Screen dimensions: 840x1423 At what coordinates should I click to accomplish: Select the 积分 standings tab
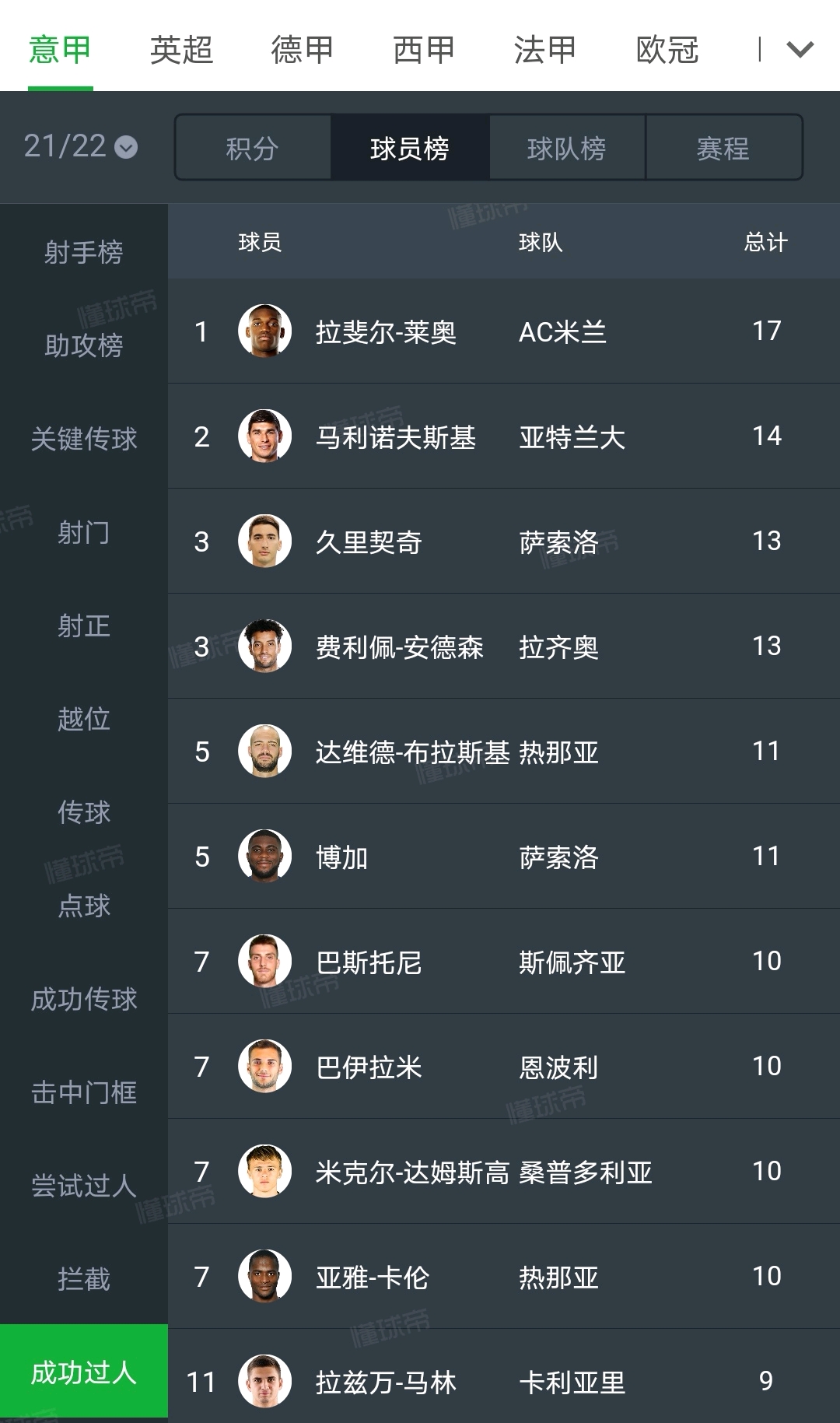253,148
